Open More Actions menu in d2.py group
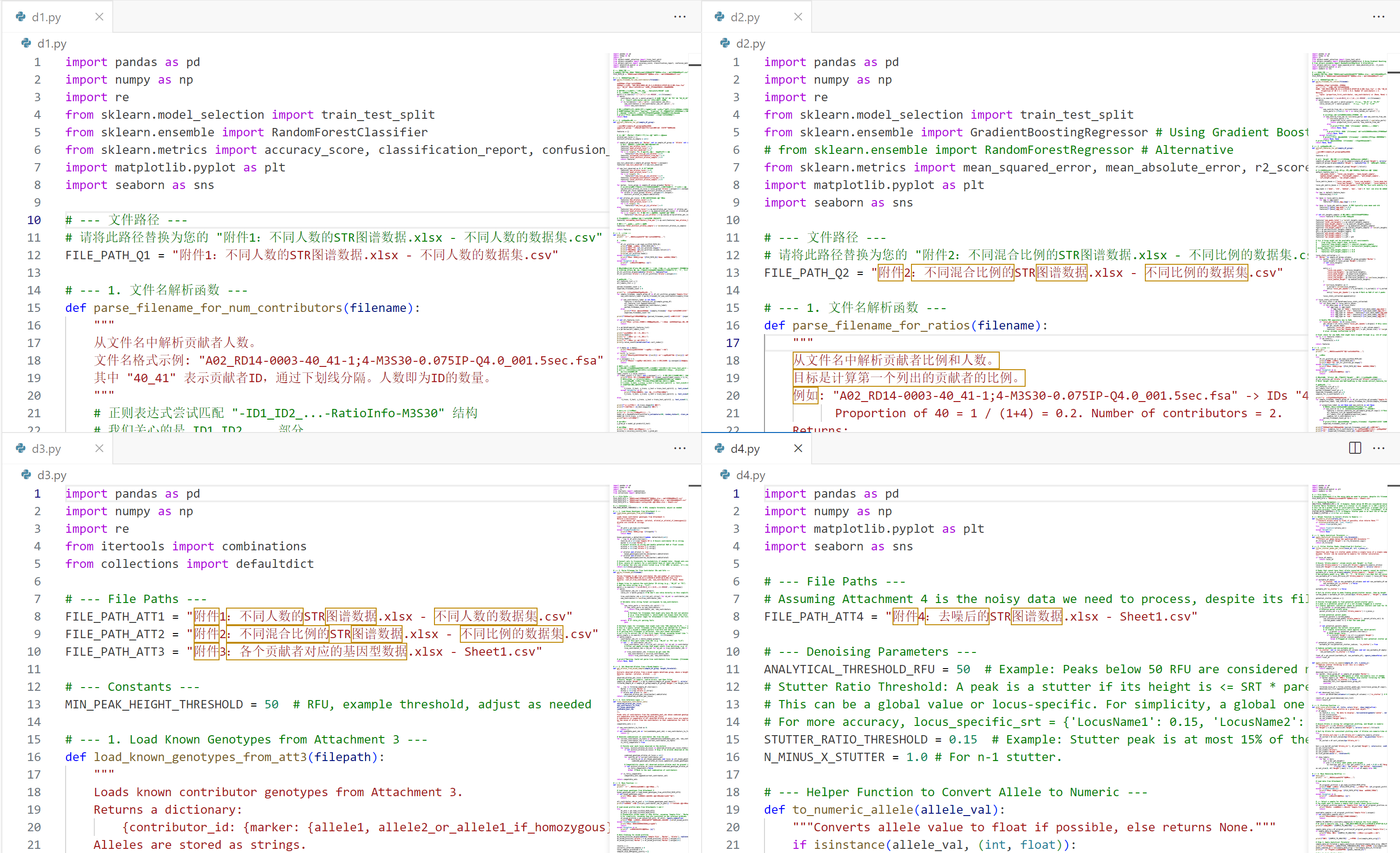Viewport: 1400px width, 853px height. point(1378,17)
